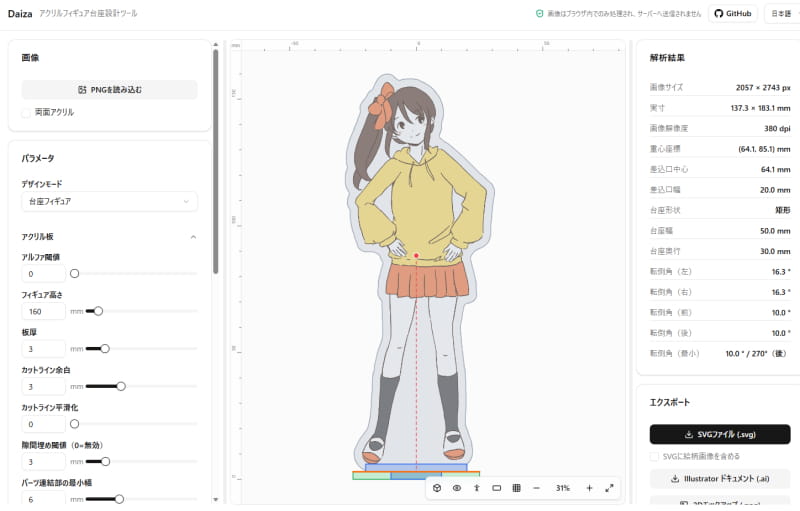
Task: Click the fullscreen expand arrows icon
Action: coord(609,488)
